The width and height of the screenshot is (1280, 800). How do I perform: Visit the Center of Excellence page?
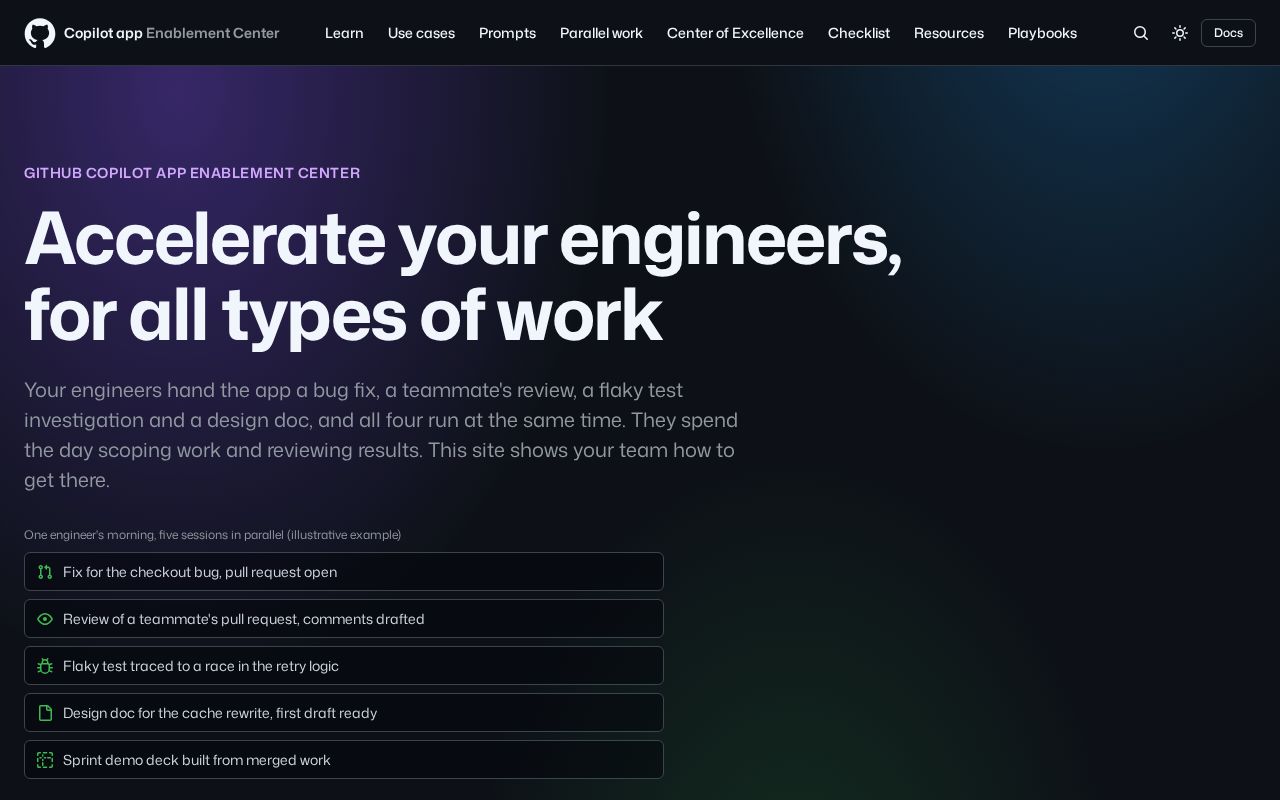(735, 33)
